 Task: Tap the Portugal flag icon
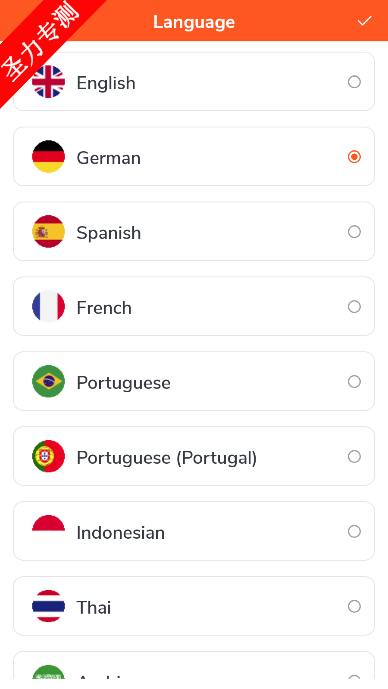click(x=48, y=456)
